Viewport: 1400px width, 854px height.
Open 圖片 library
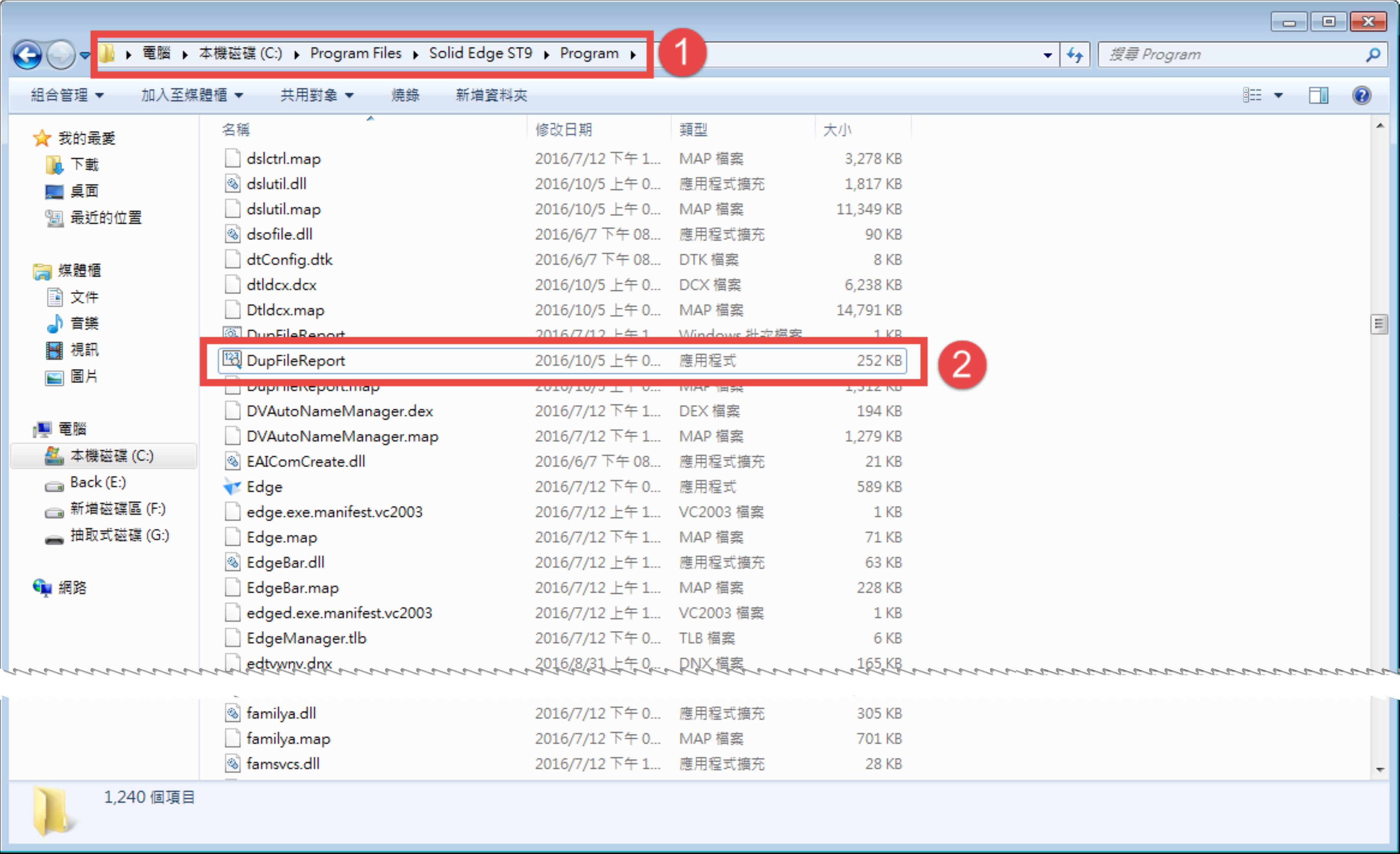(84, 376)
